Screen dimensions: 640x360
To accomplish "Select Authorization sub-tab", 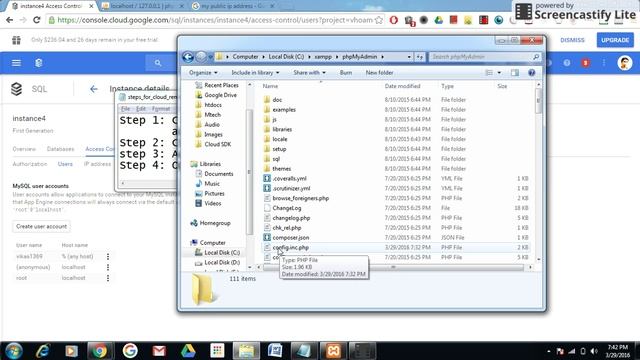I will point(30,164).
